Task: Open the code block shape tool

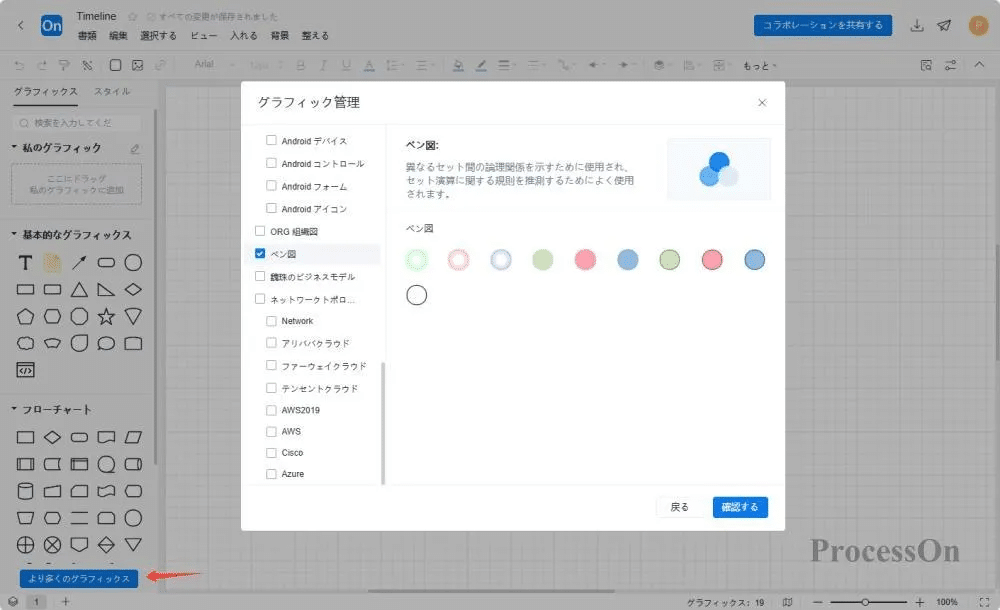Action: point(24,370)
